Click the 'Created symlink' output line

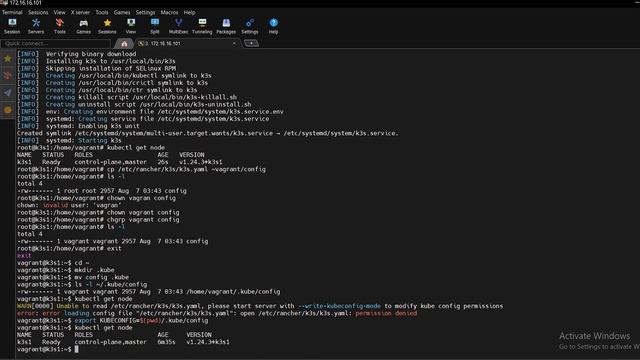207,133
